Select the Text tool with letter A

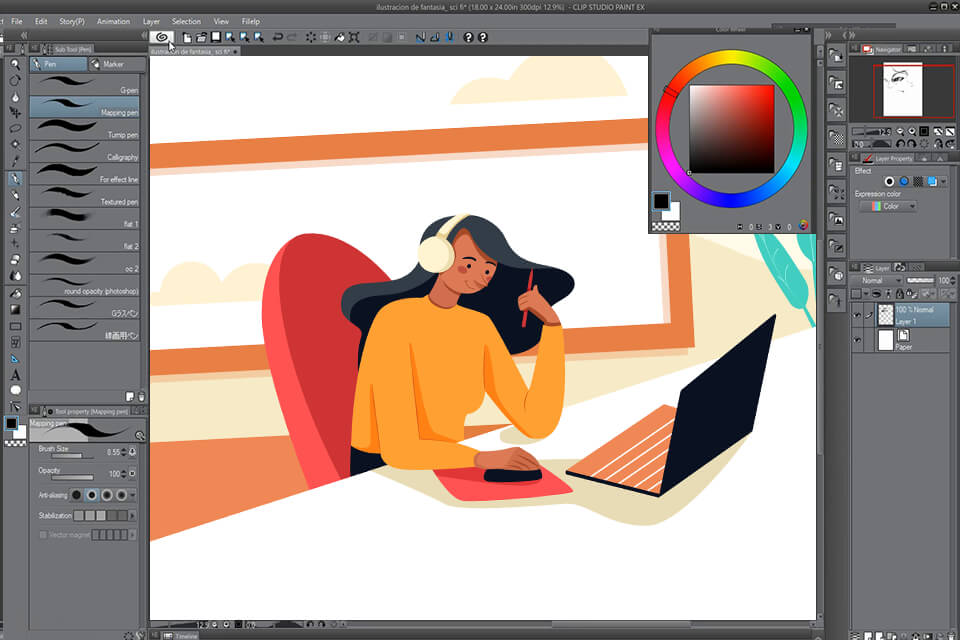(x=15, y=375)
